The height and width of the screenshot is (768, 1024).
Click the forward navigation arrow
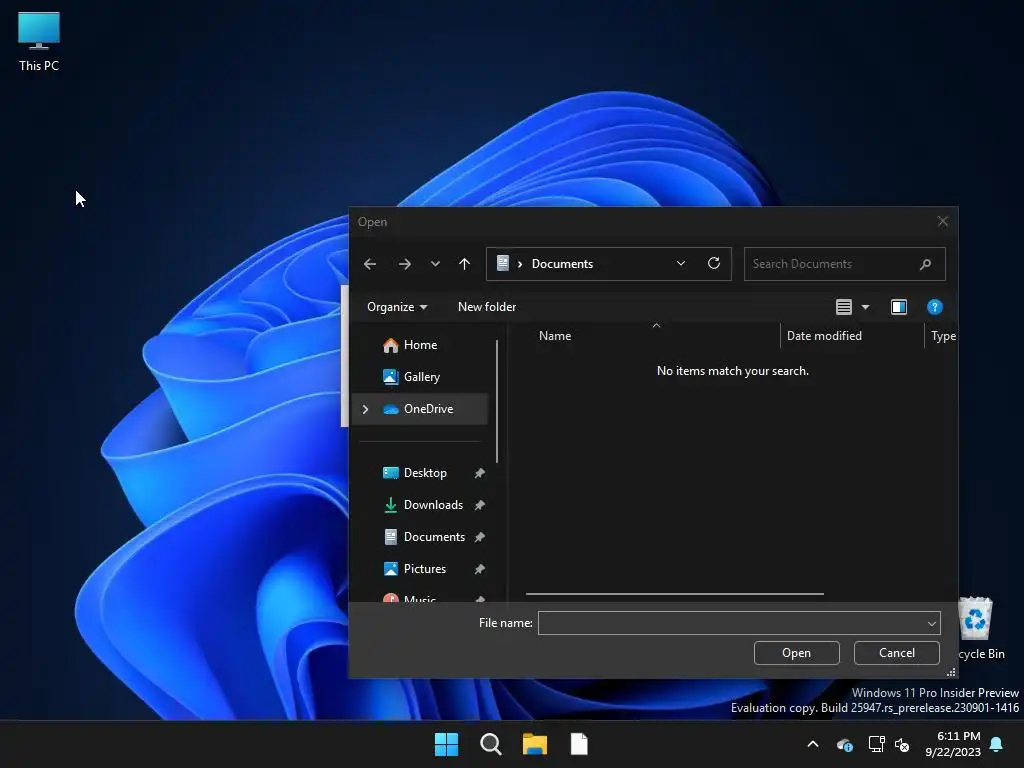click(405, 264)
